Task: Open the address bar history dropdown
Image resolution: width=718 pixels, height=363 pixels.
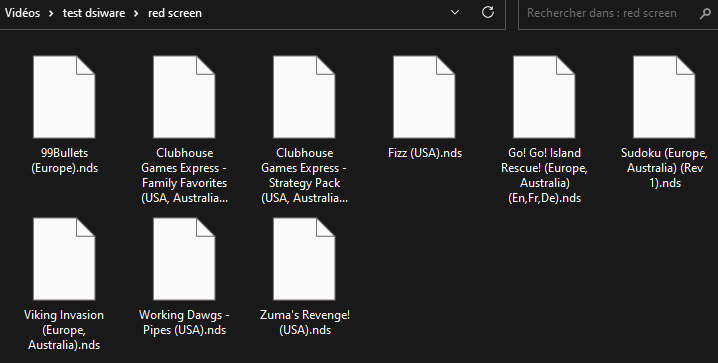Action: pos(455,12)
